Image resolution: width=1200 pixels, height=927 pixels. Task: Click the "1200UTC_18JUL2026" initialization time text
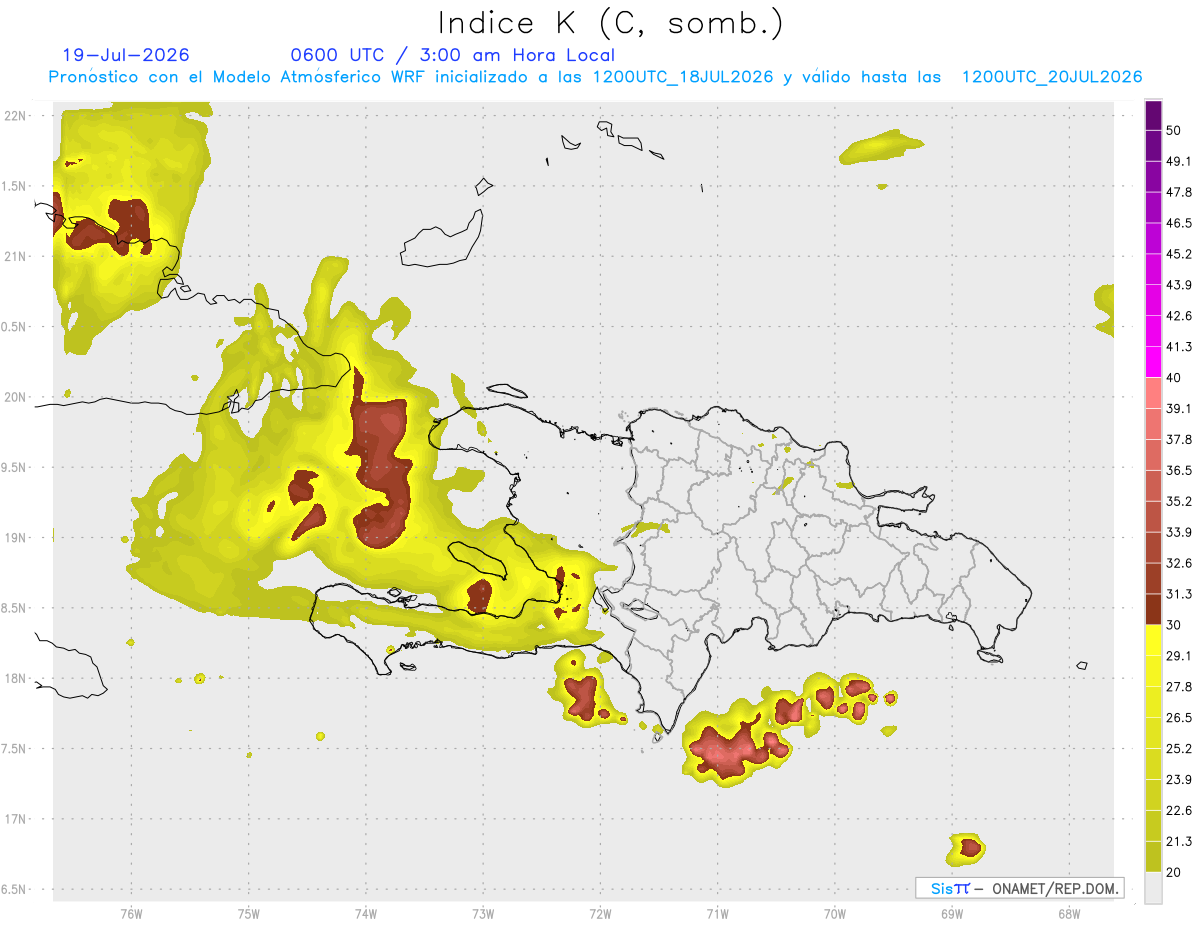point(683,77)
